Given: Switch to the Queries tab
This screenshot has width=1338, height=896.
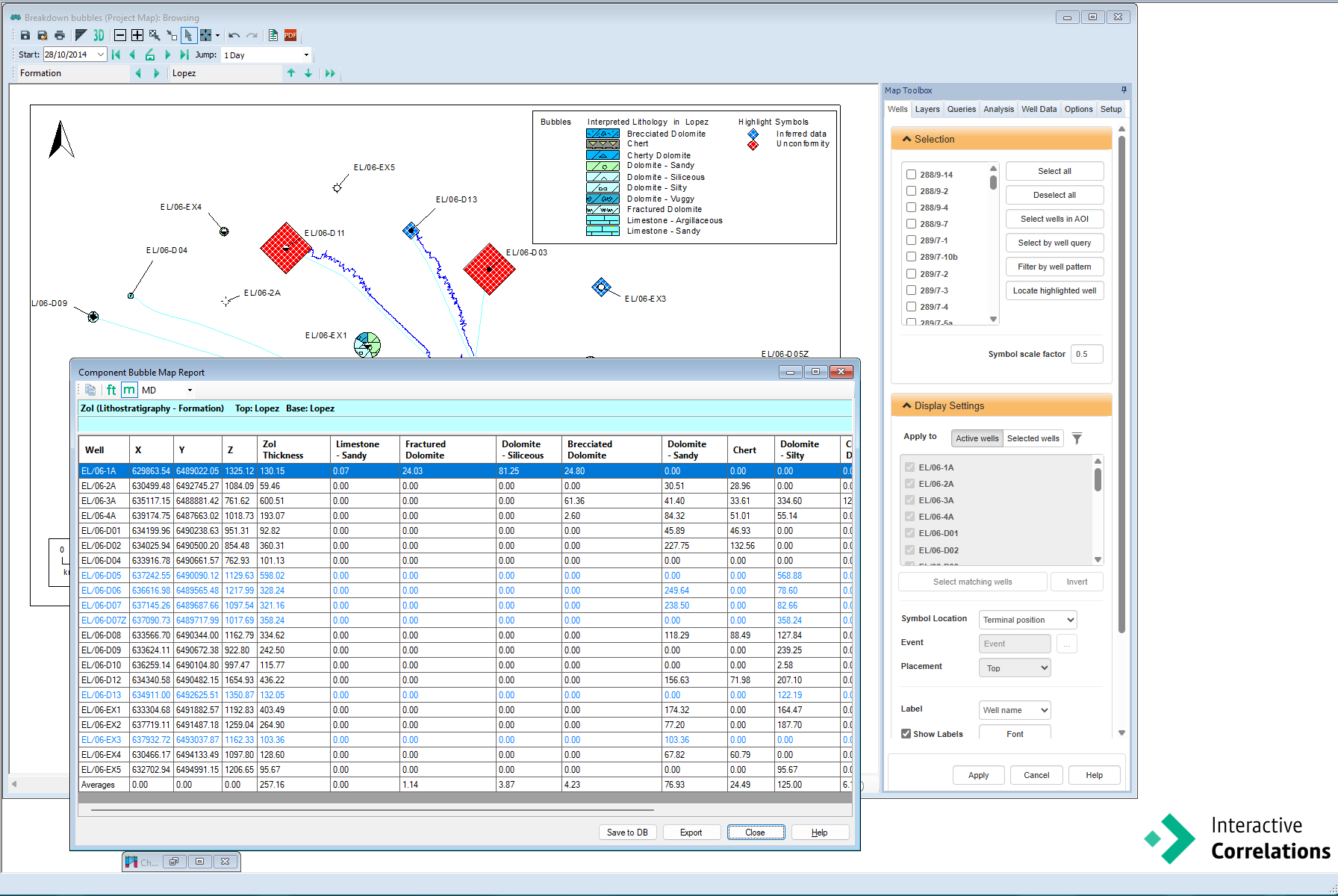Looking at the screenshot, I should click(961, 109).
